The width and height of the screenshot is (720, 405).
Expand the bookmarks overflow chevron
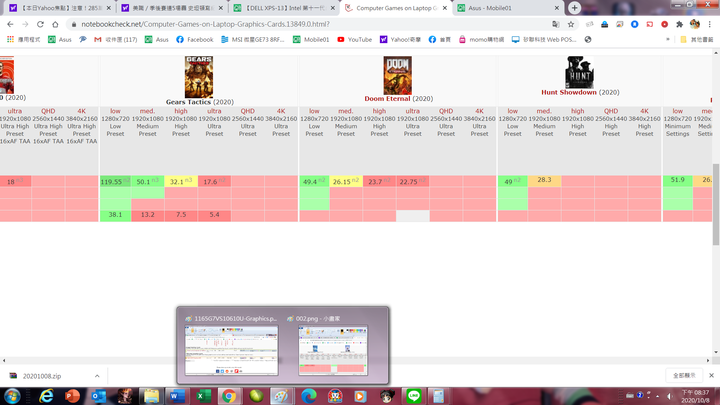coord(668,39)
